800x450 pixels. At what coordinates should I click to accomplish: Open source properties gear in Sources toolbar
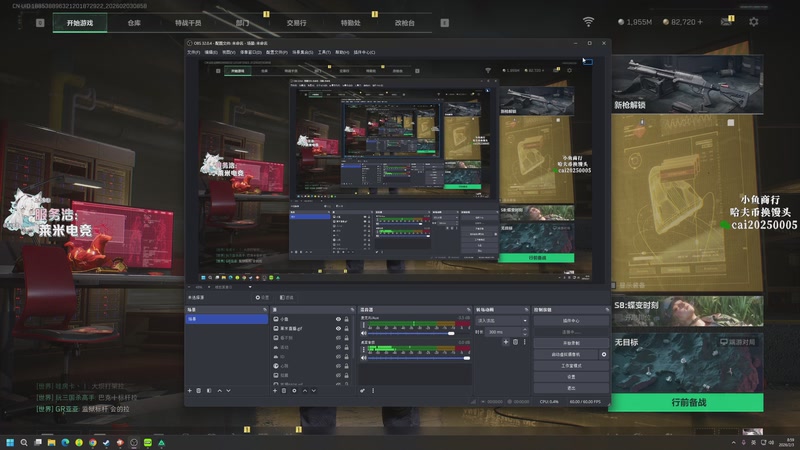tap(294, 391)
